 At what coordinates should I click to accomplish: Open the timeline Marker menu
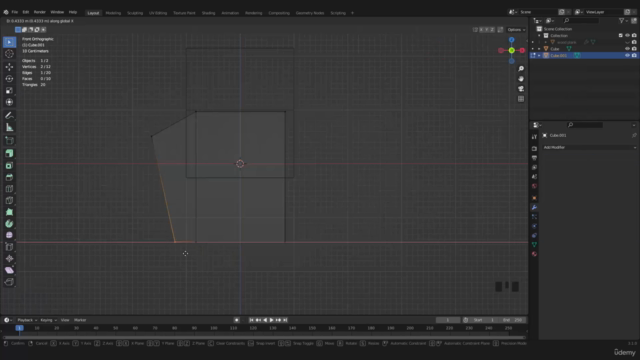tap(80, 320)
